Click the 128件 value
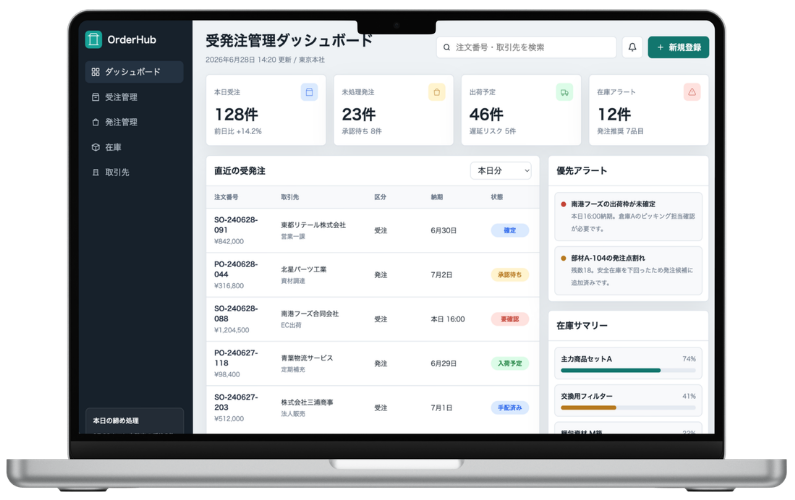 [x=236, y=115]
